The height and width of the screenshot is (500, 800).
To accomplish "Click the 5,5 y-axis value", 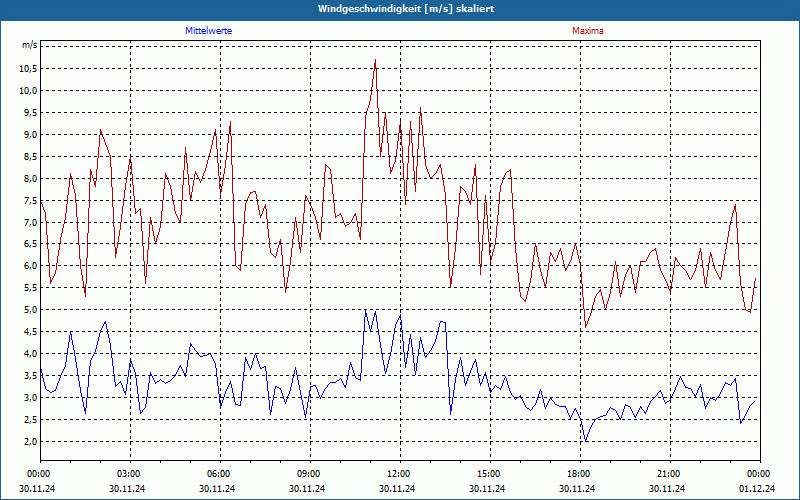I will click(x=30, y=288).
